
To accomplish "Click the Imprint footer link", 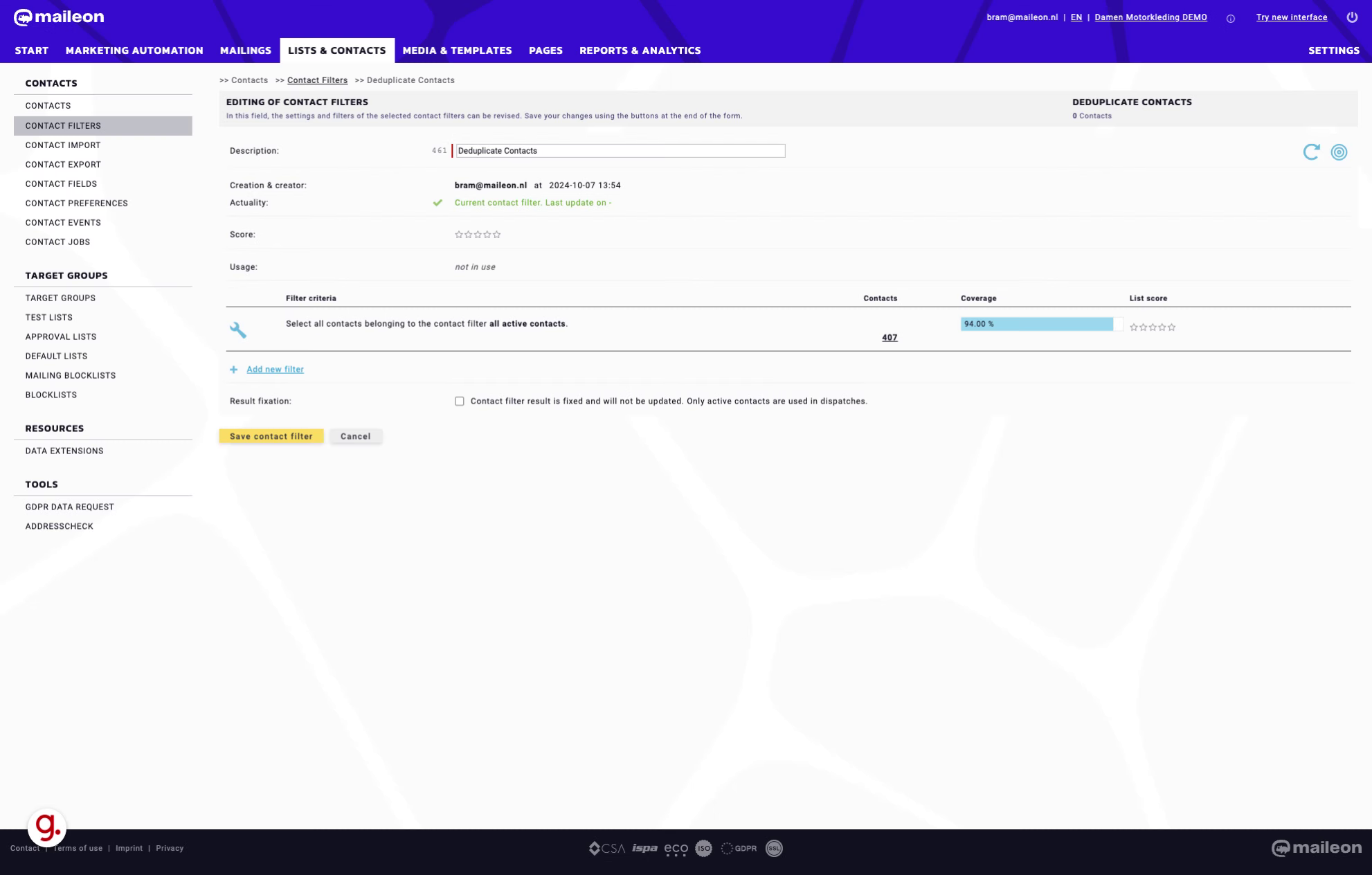I will [x=129, y=849].
